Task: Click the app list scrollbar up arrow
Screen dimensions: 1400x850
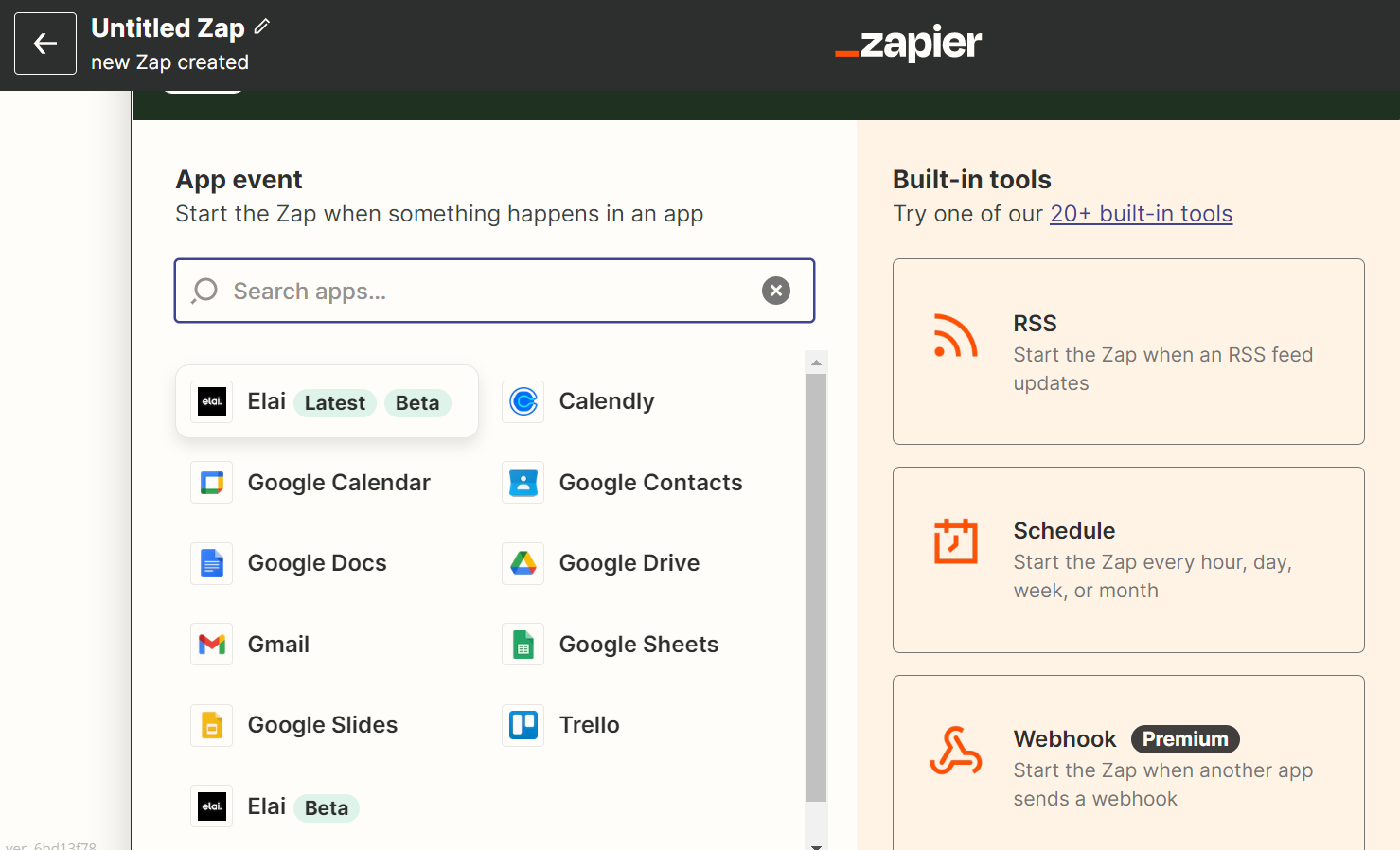Action: point(816,363)
